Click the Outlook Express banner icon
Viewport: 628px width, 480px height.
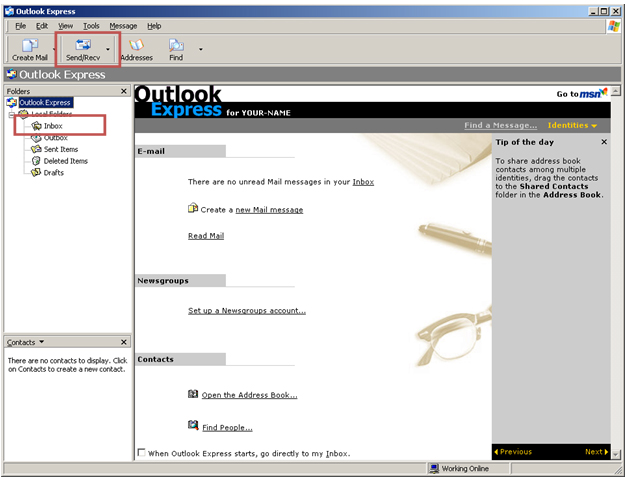tap(12, 74)
